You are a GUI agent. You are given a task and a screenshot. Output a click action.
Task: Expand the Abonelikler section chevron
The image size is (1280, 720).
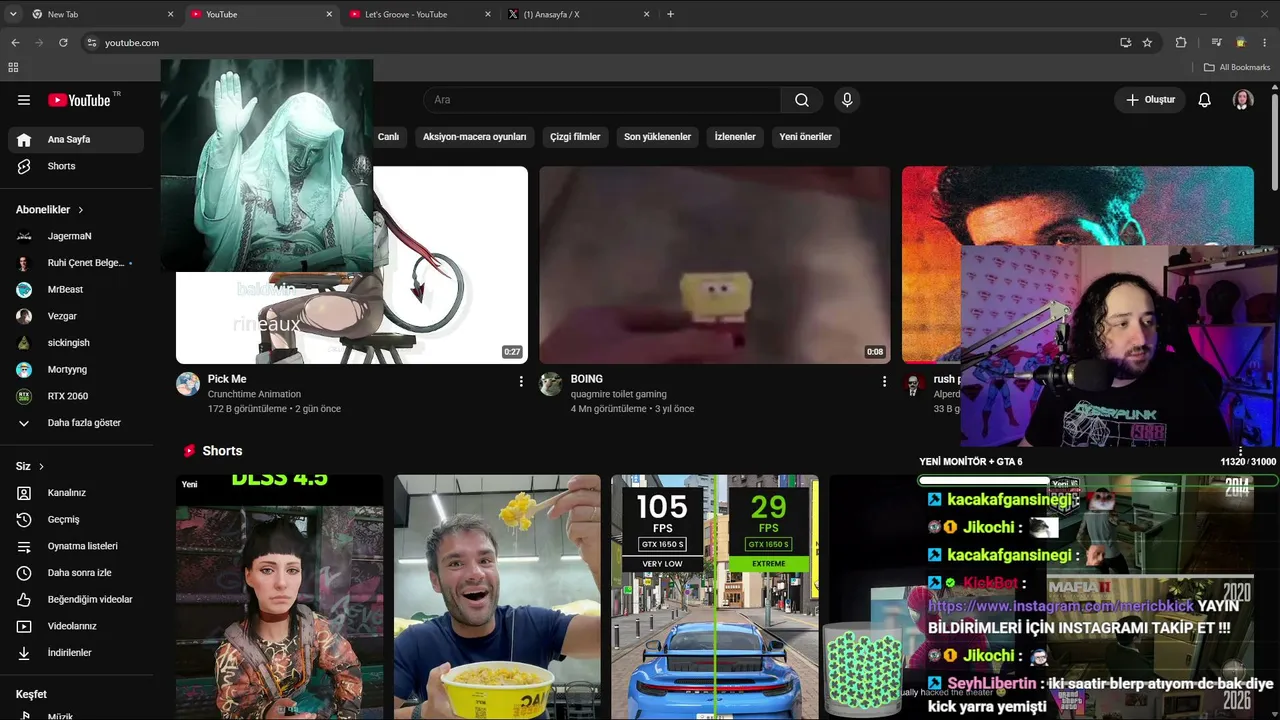[81, 210]
